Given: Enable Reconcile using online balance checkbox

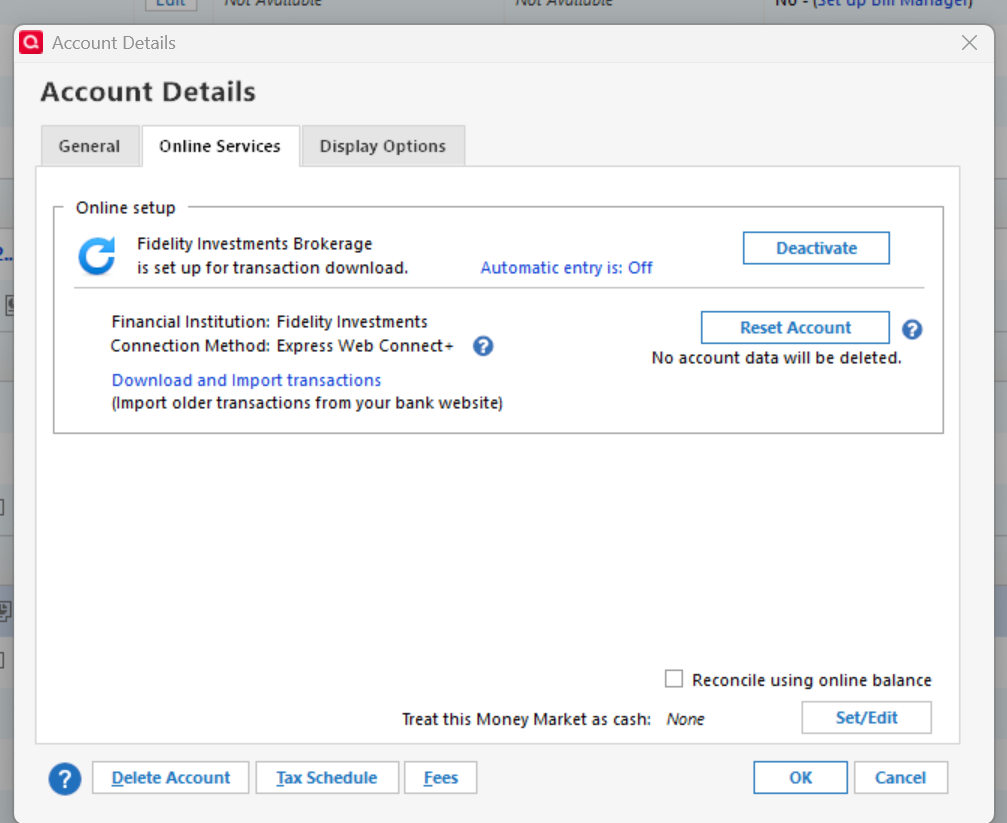Looking at the screenshot, I should [x=674, y=678].
